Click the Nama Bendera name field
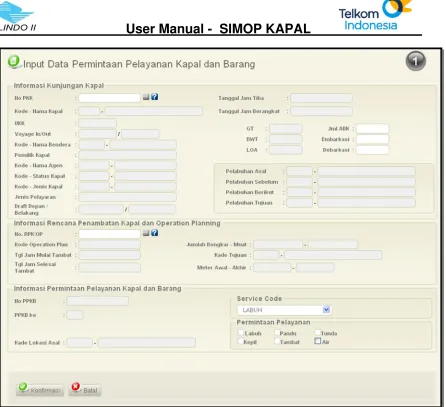446x407 pixels. 143,145
